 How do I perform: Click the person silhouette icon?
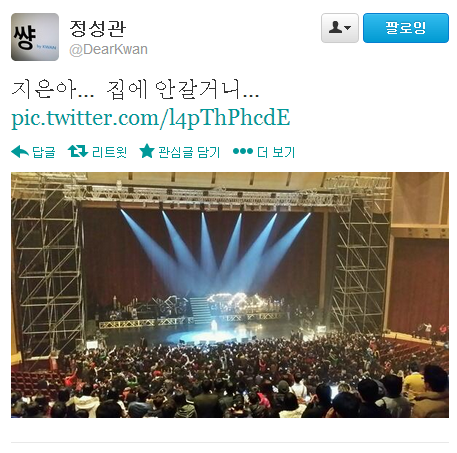(x=335, y=27)
